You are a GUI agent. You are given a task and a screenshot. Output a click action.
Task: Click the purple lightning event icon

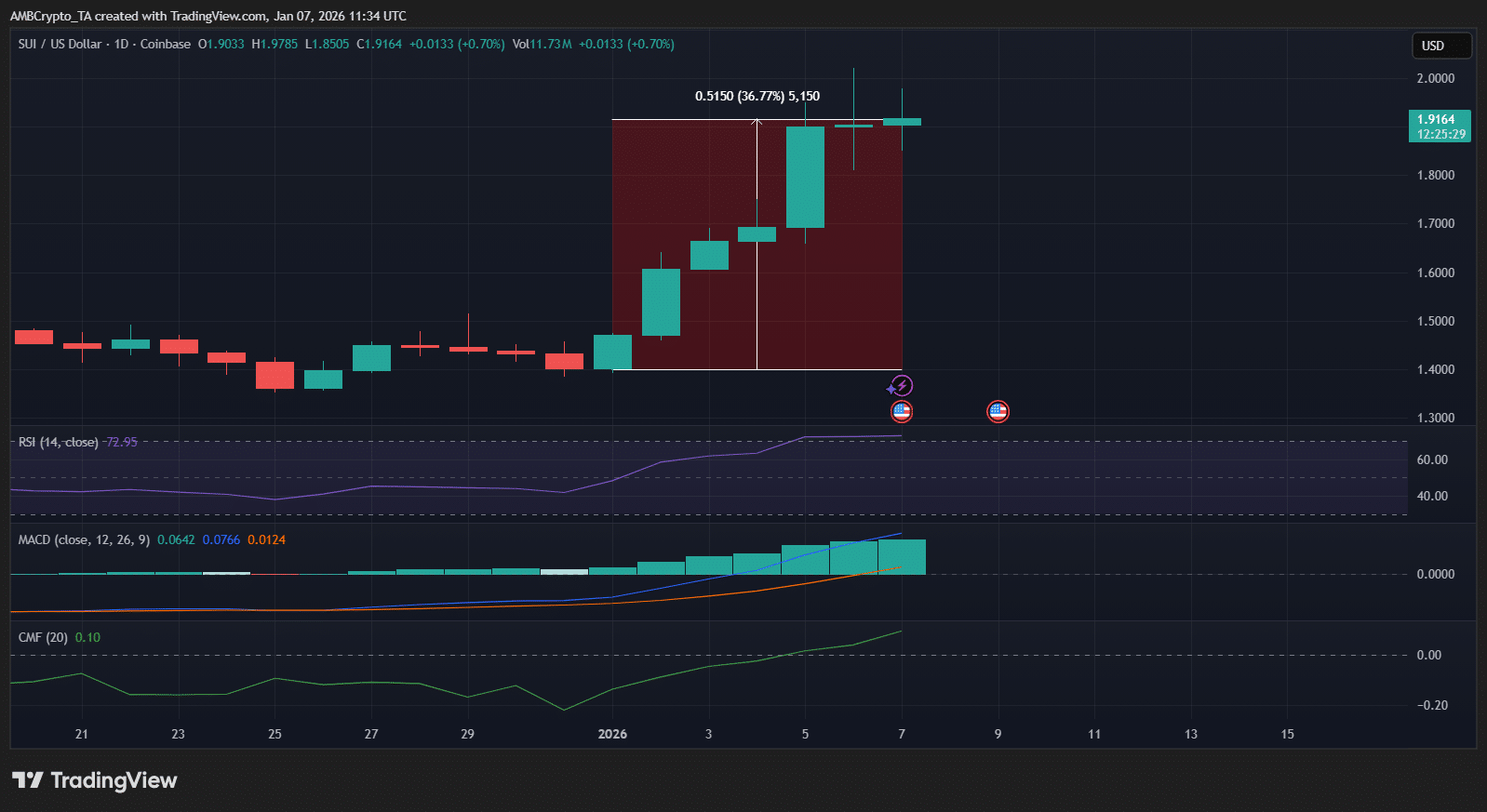pos(901,385)
